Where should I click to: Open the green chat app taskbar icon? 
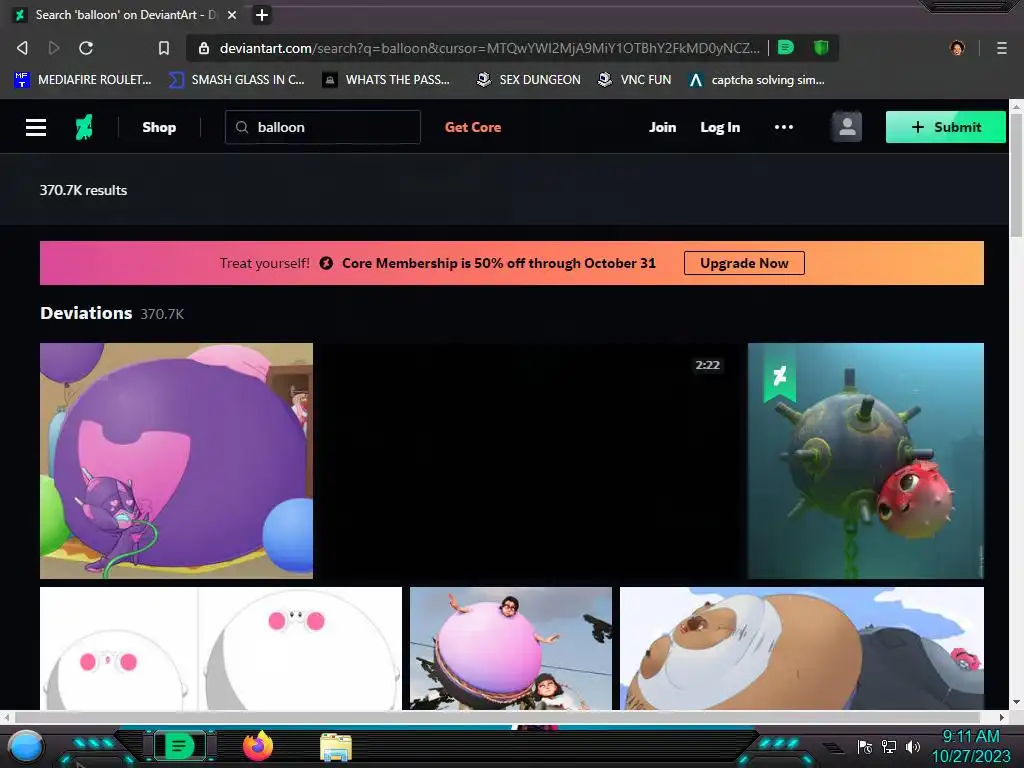coord(179,746)
